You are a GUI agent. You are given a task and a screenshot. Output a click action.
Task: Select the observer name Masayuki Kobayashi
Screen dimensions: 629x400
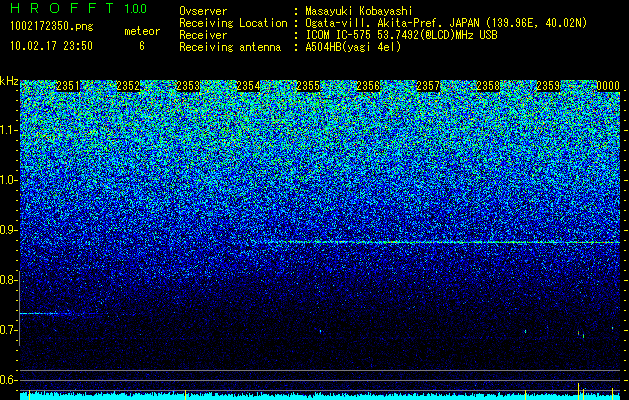pyautogui.click(x=359, y=11)
